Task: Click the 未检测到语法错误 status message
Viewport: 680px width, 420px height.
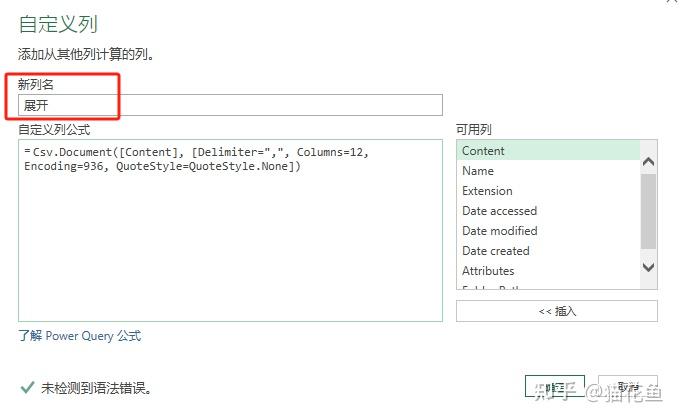Action: [x=97, y=388]
